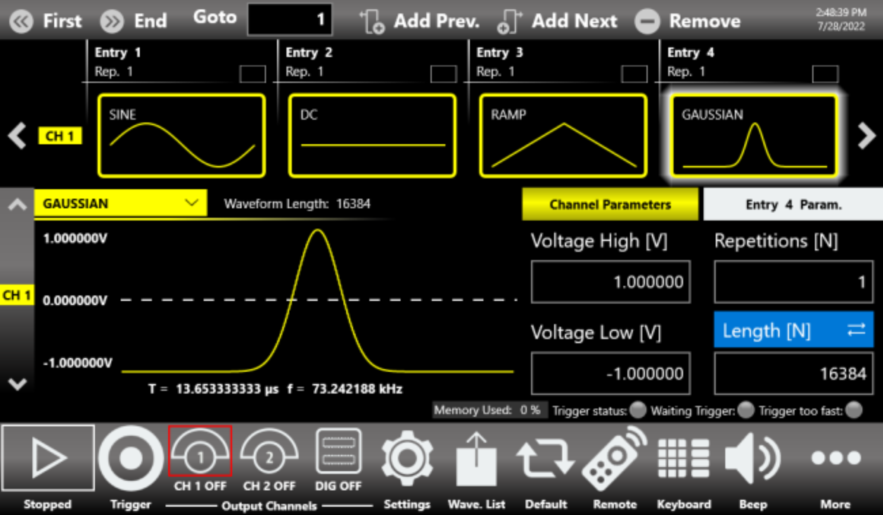Click the frequency value 73.242188 kHz

coord(357,389)
